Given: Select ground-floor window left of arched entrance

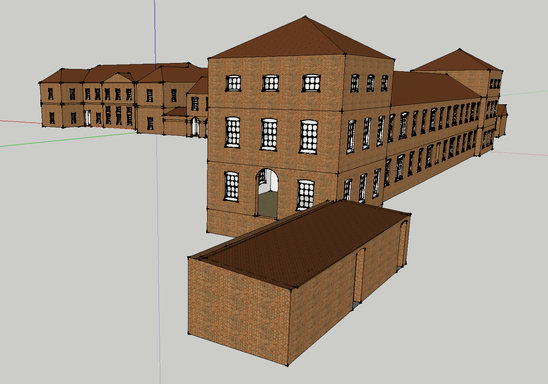Looking at the screenshot, I should pos(231,186).
